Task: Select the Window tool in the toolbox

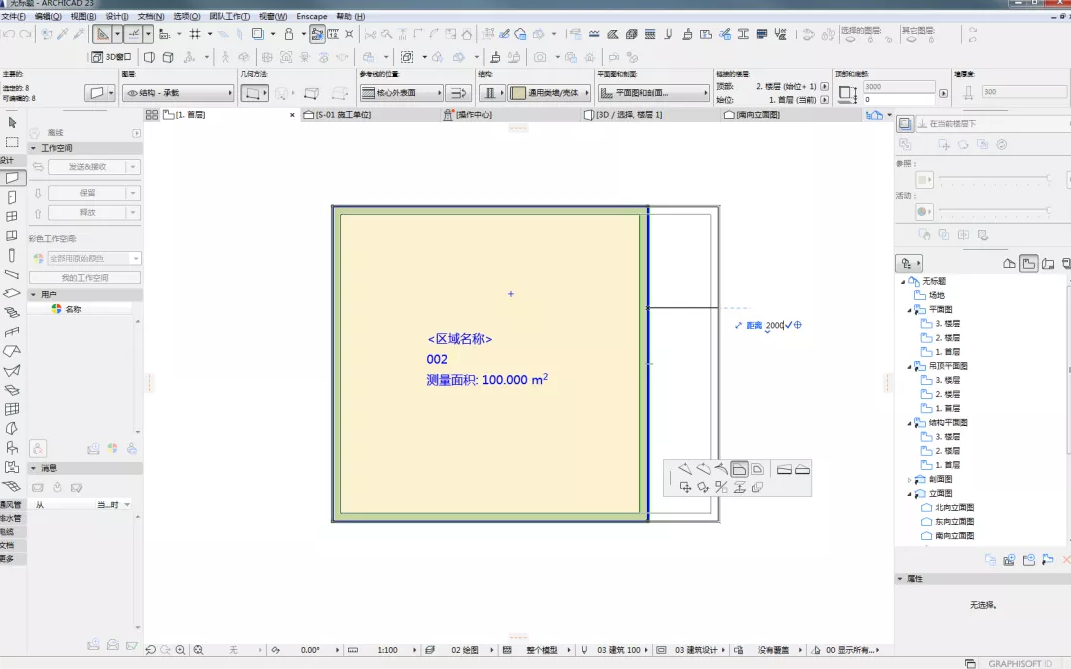Action: tap(12, 217)
